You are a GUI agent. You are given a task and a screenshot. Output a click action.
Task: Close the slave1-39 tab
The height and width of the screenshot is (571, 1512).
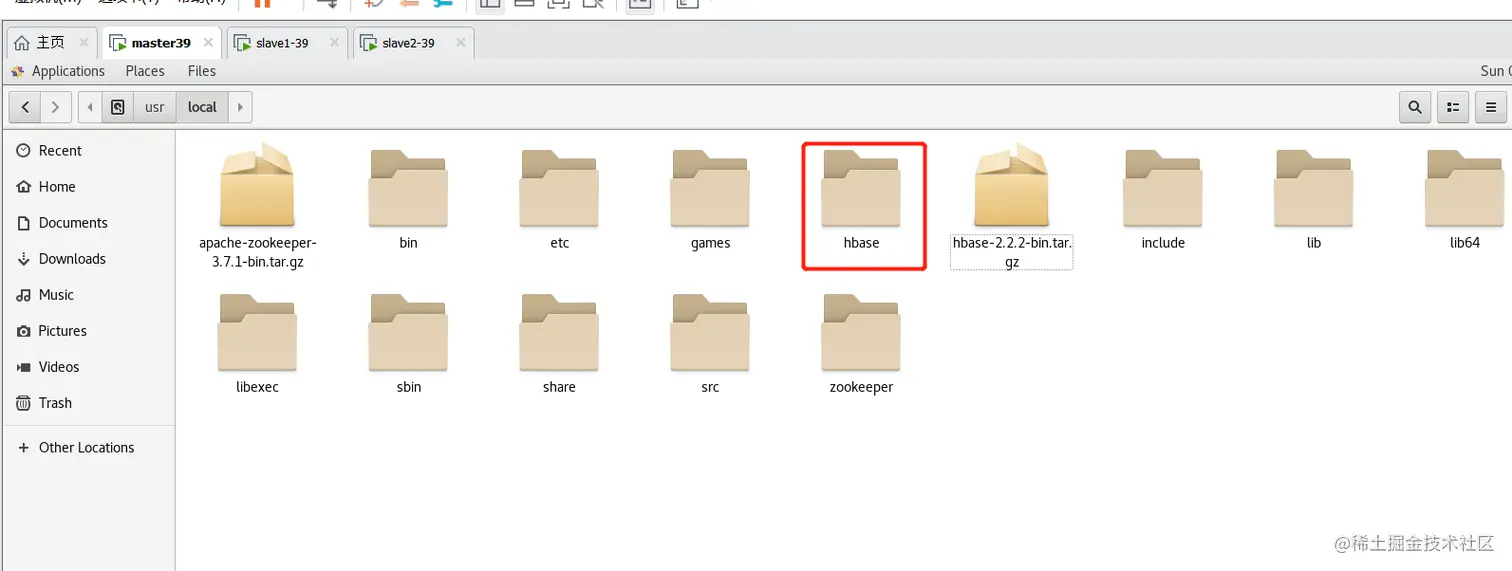pyautogui.click(x=334, y=43)
